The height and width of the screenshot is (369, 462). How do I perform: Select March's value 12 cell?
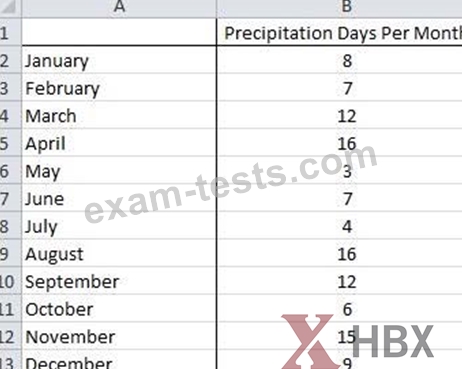pos(339,116)
